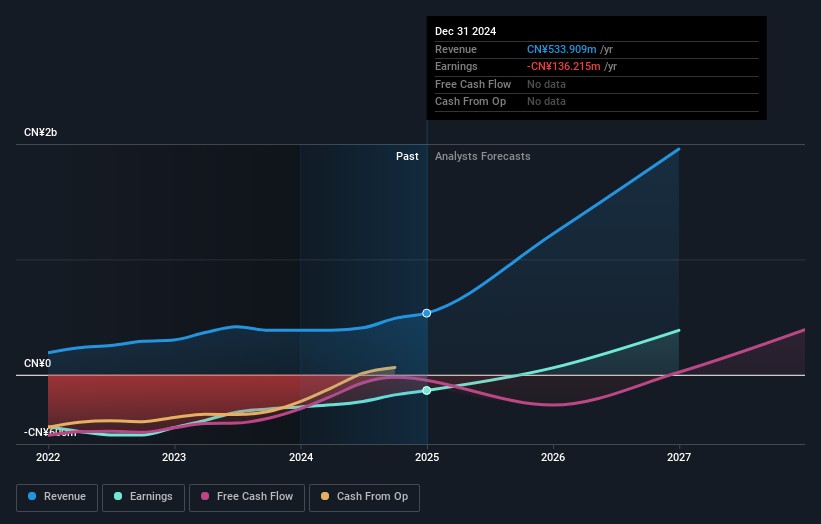Image resolution: width=821 pixels, height=524 pixels.
Task: Click the 2024 x-axis label
Action: coord(300,457)
